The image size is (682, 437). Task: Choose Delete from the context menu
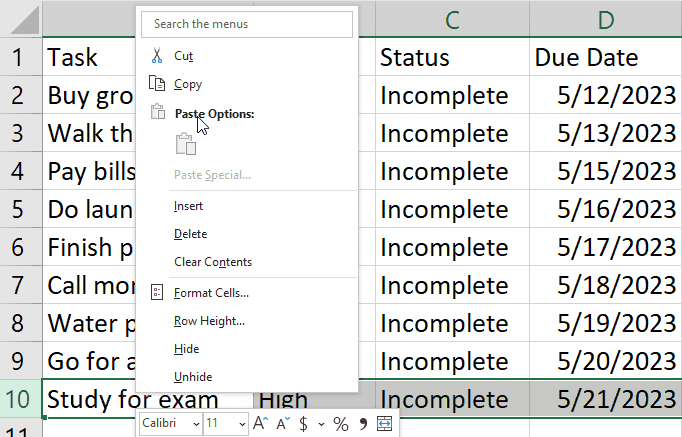190,234
